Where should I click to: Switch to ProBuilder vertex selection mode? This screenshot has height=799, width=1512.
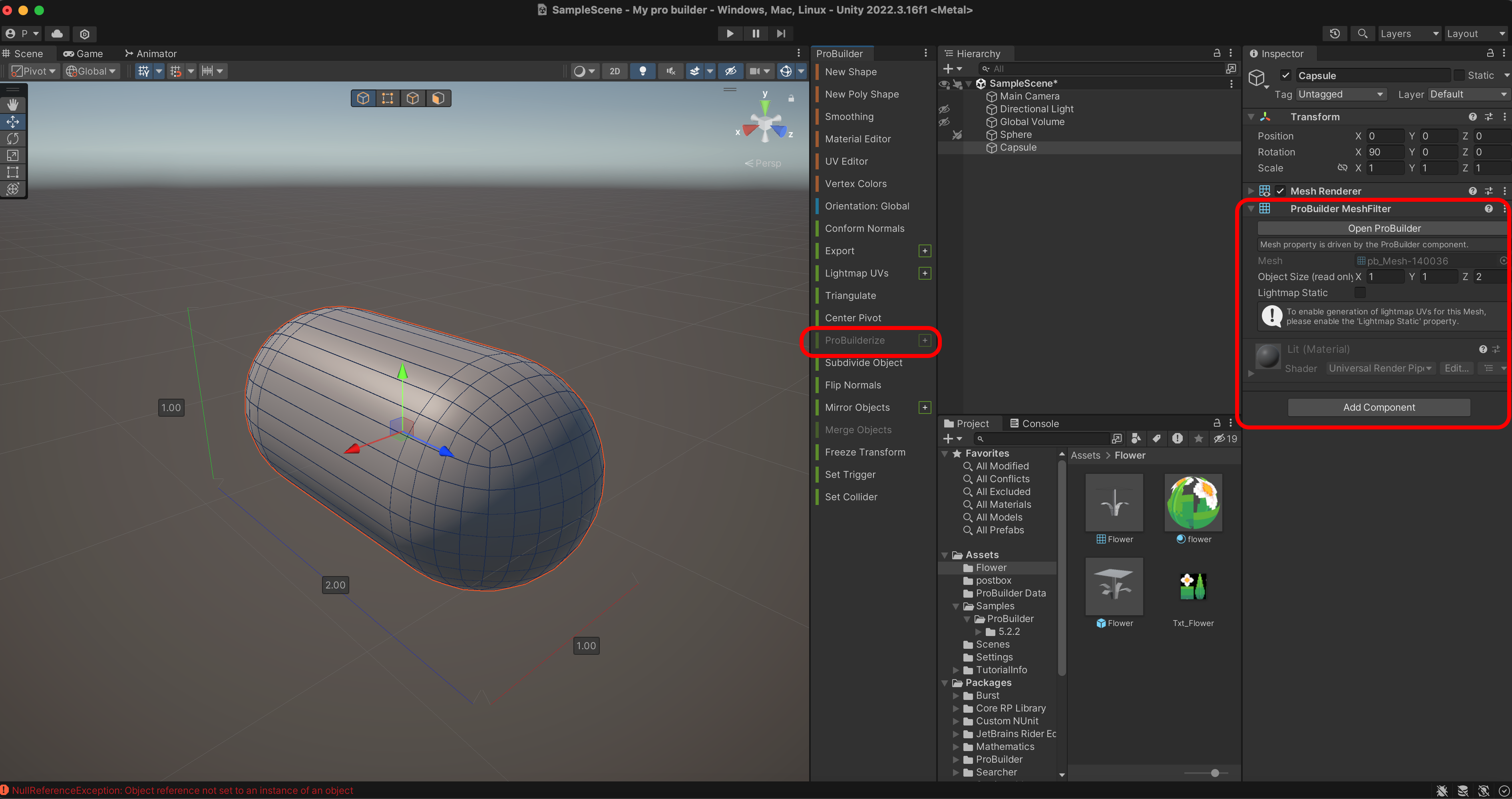(388, 98)
